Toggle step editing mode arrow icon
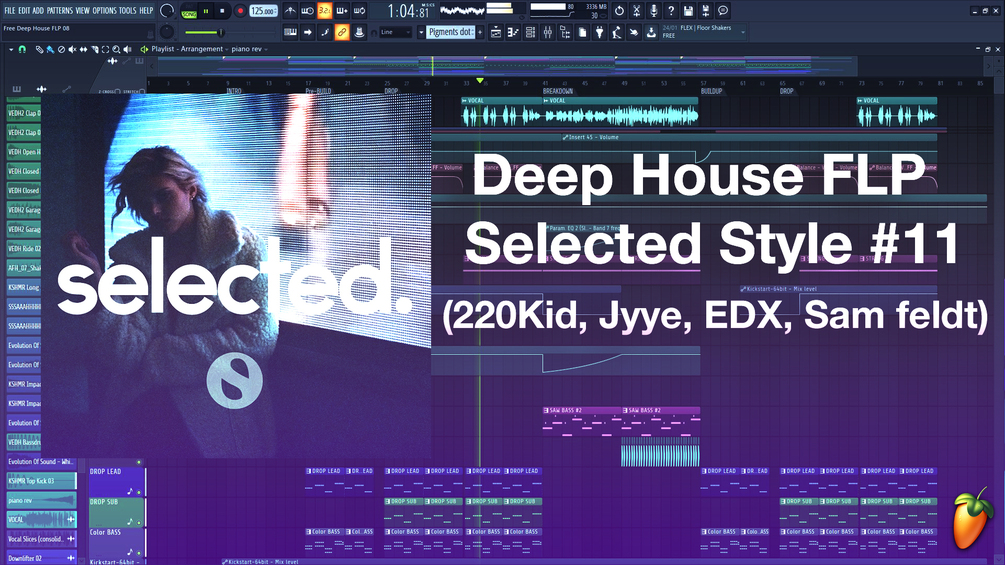Screen dimensions: 1005x565 pos(308,32)
